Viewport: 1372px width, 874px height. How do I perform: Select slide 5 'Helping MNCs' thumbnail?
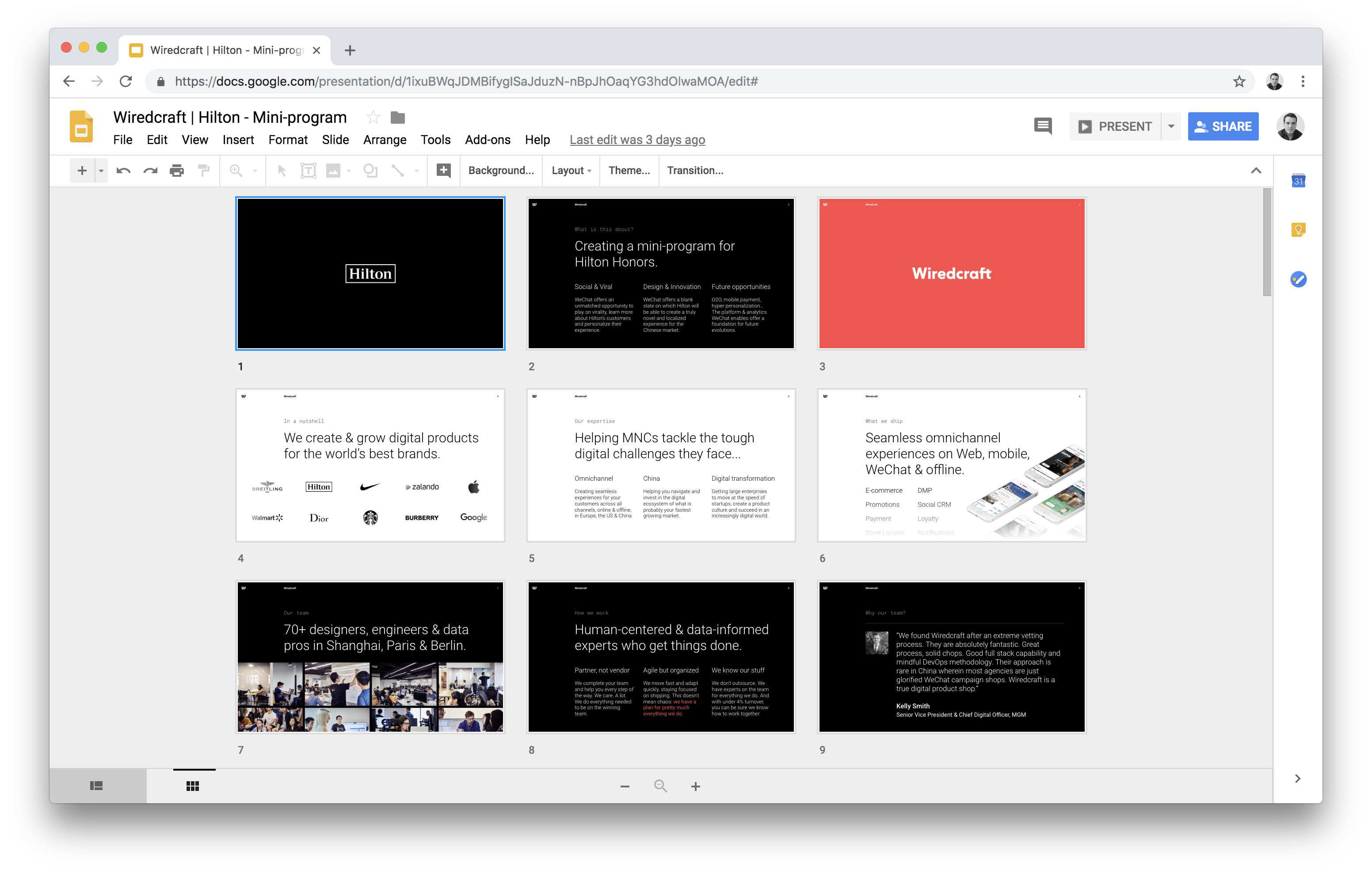click(x=661, y=465)
